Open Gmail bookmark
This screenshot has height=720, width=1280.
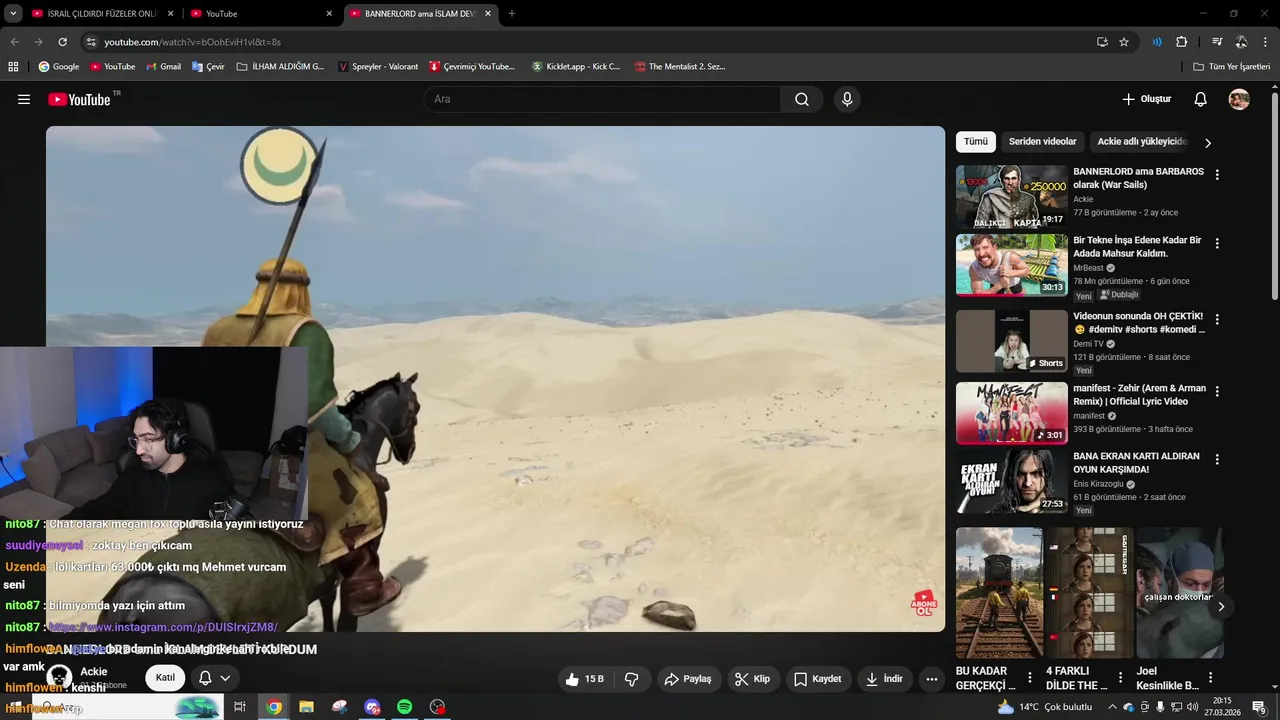point(163,67)
